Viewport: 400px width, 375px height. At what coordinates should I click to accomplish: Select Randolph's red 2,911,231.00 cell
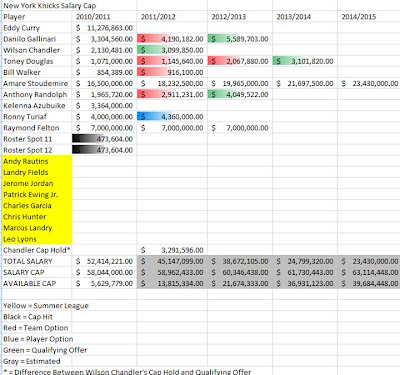(x=172, y=95)
